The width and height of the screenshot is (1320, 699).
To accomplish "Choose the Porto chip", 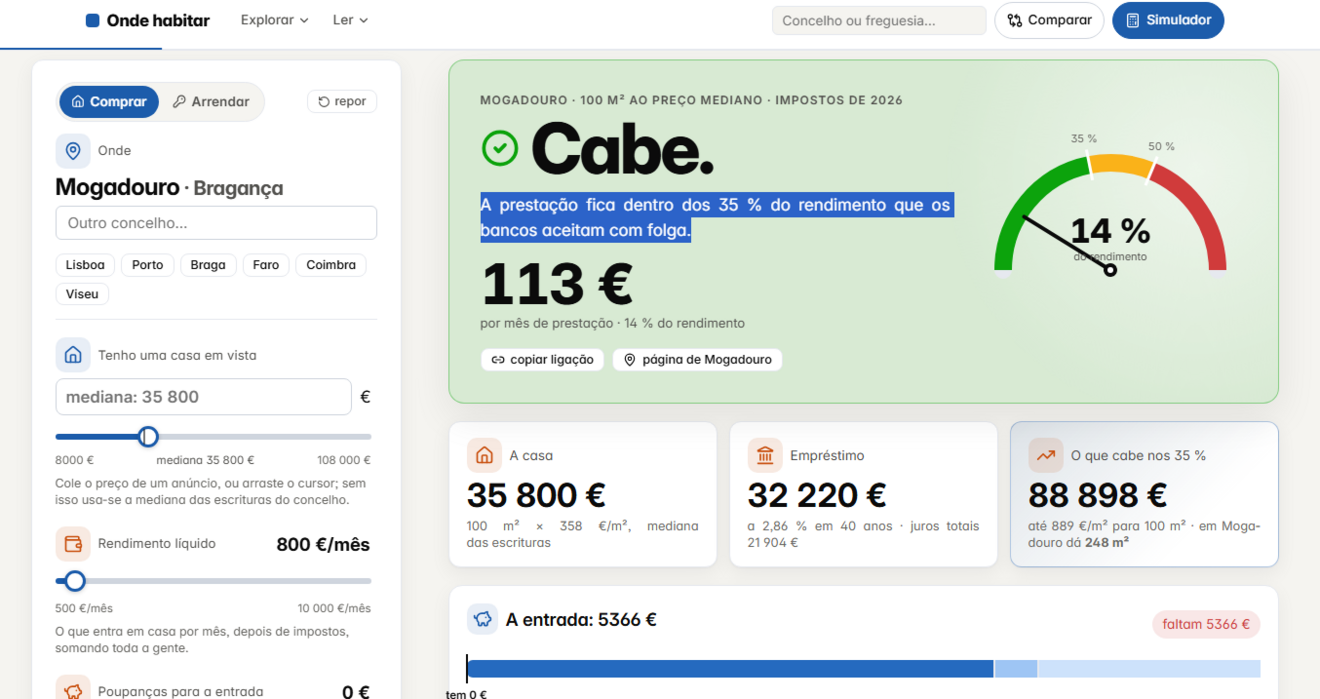I will click(x=148, y=265).
